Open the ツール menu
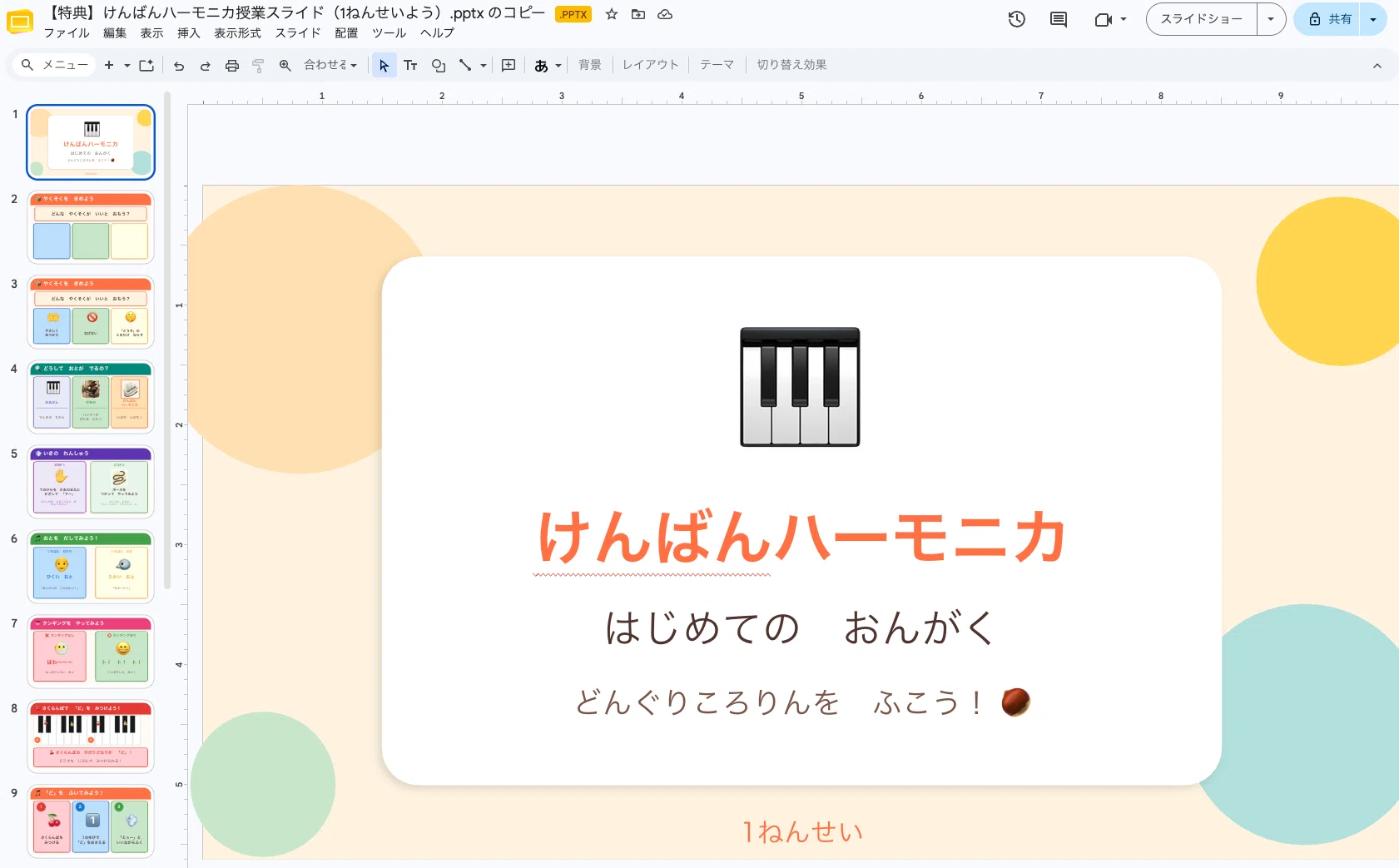The height and width of the screenshot is (868, 1399). pyautogui.click(x=389, y=33)
